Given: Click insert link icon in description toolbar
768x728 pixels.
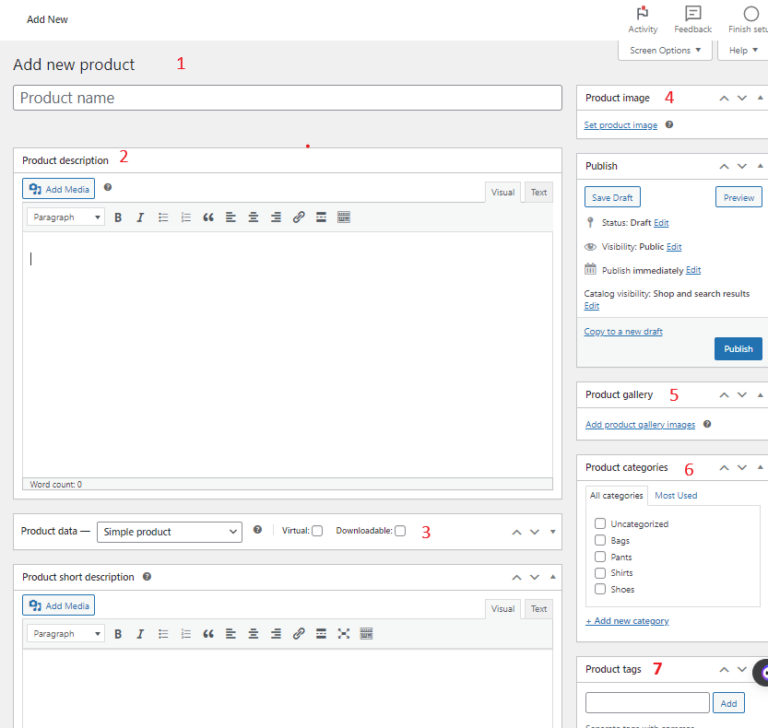Looking at the screenshot, I should click(299, 218).
